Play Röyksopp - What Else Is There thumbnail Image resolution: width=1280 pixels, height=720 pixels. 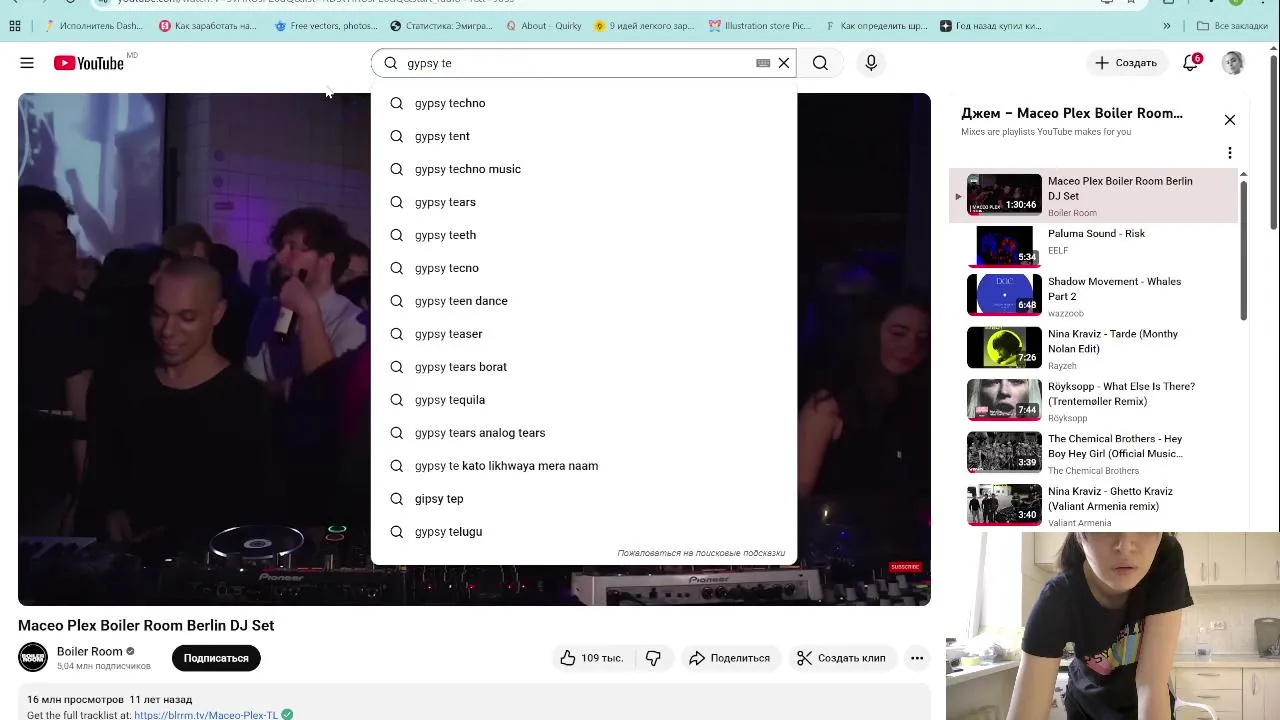click(x=1004, y=400)
